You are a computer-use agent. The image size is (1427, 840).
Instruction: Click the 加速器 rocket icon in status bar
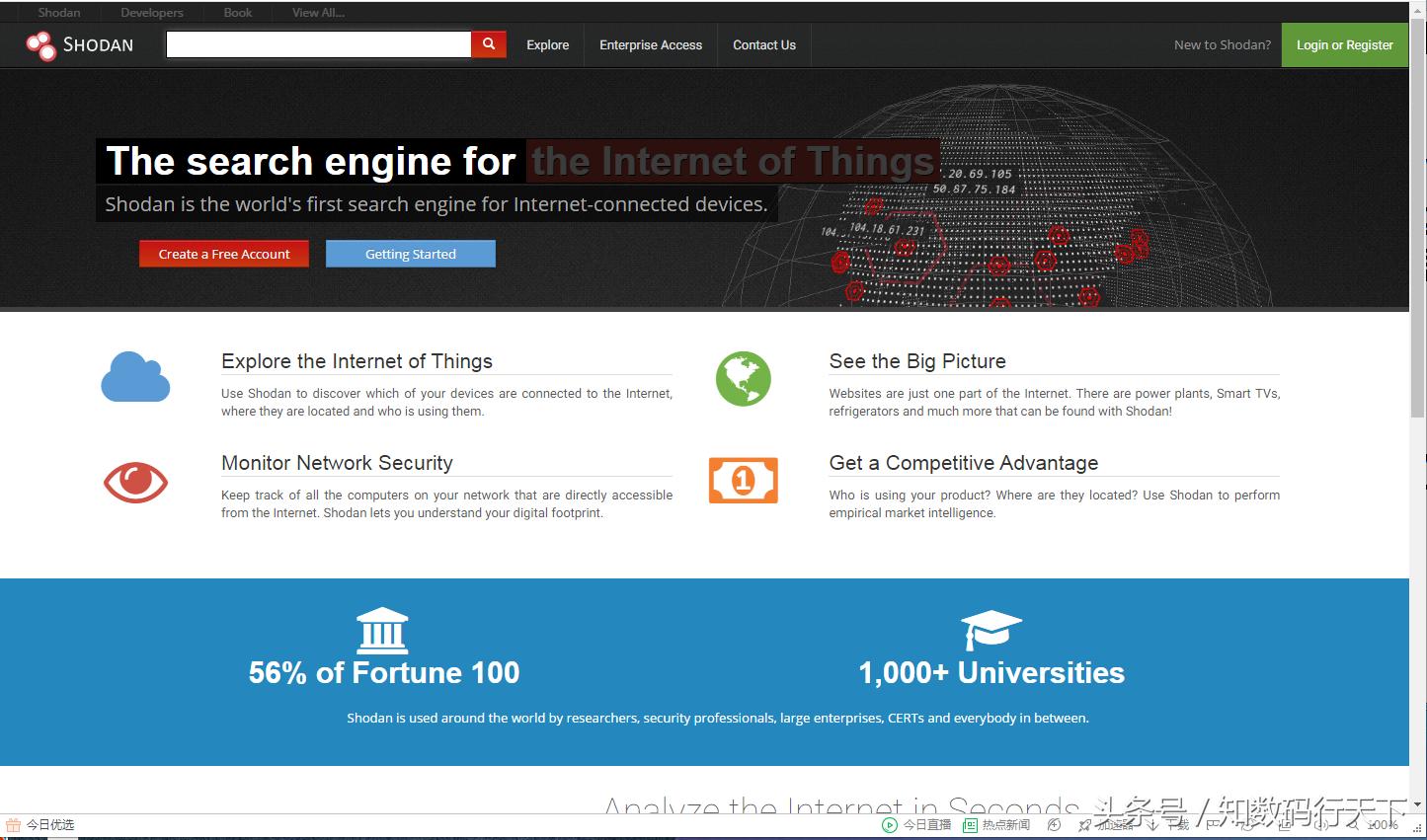(1085, 825)
